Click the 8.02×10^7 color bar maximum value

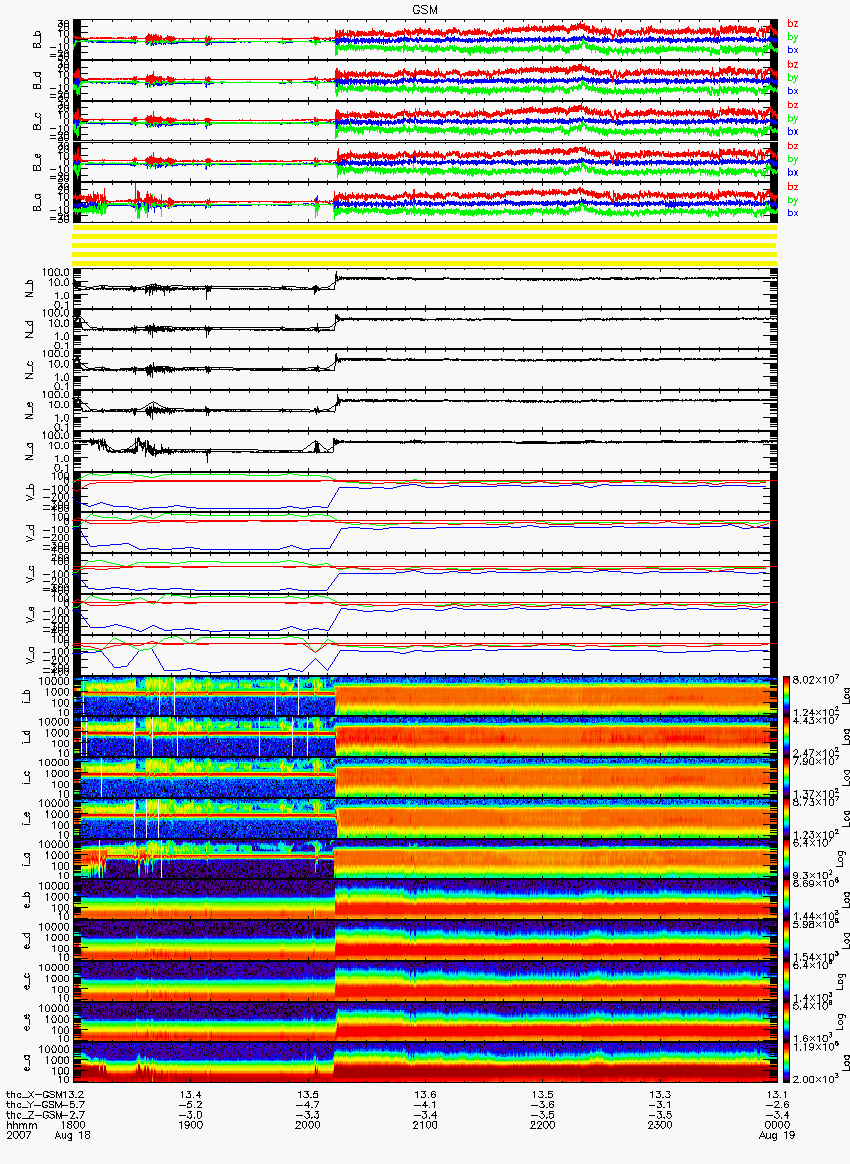pyautogui.click(x=814, y=677)
